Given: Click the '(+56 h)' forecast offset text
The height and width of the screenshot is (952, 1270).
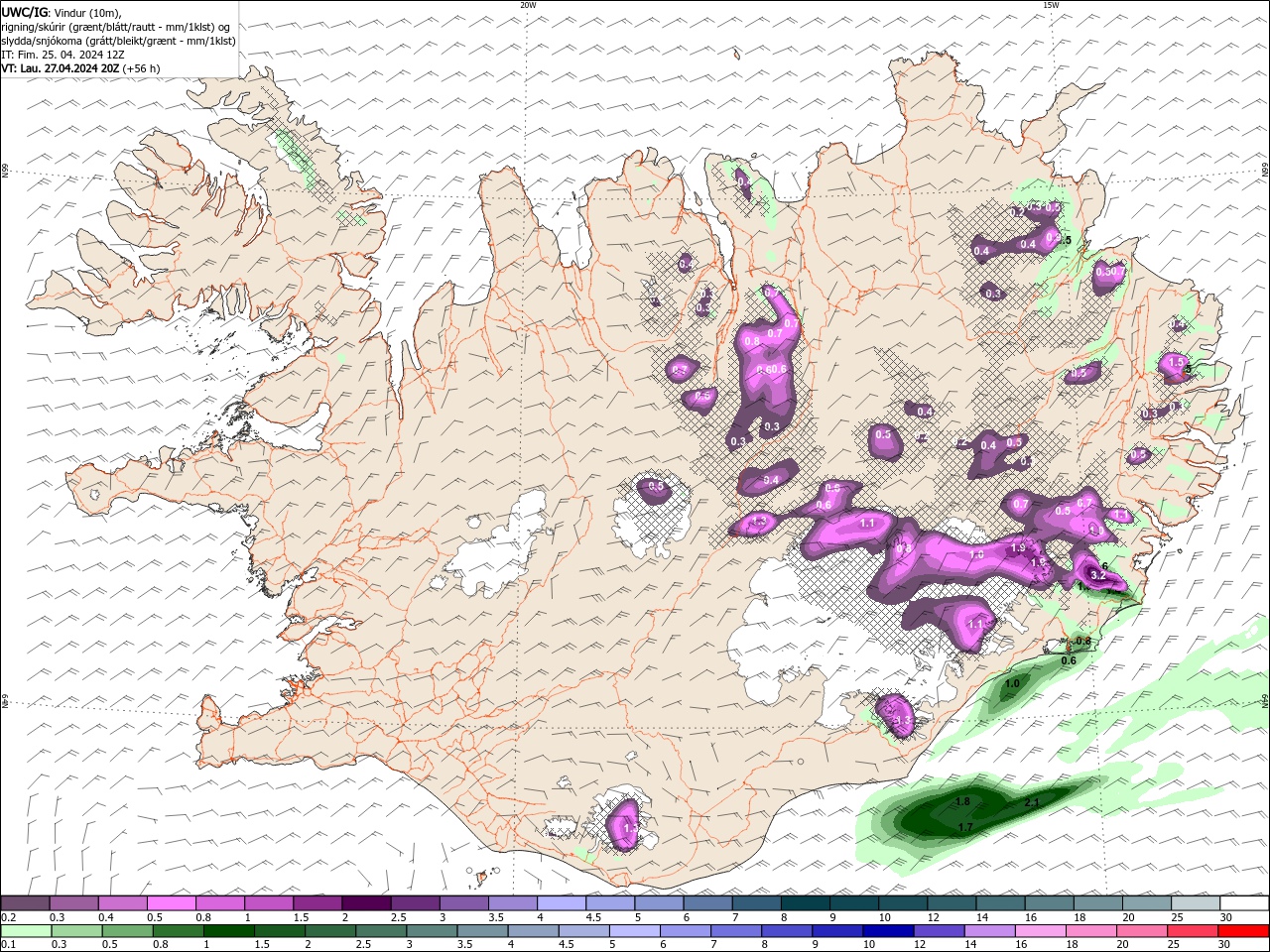Looking at the screenshot, I should coord(142,68).
